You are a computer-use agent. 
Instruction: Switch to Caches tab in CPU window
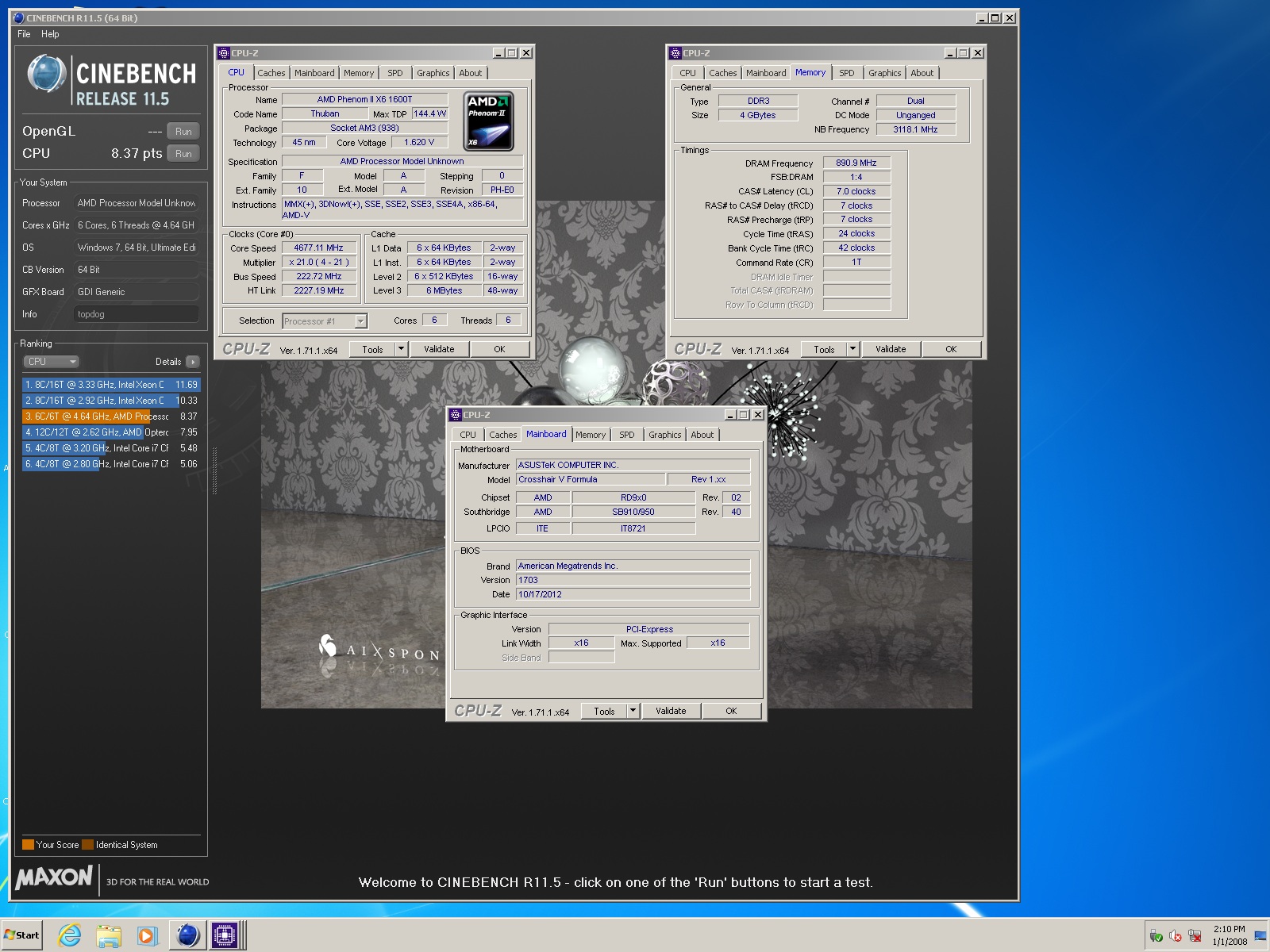click(x=271, y=73)
